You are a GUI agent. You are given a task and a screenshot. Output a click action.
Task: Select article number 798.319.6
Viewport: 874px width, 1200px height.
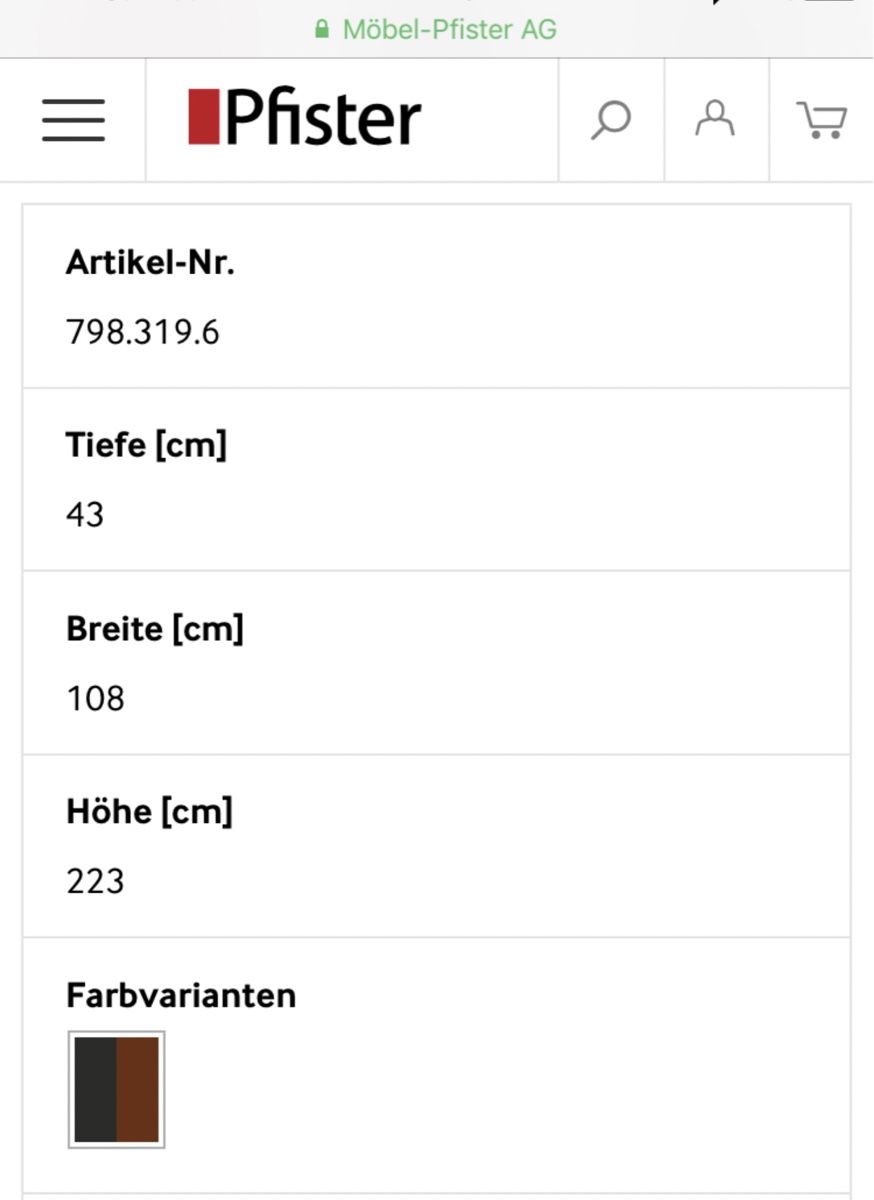click(x=142, y=331)
